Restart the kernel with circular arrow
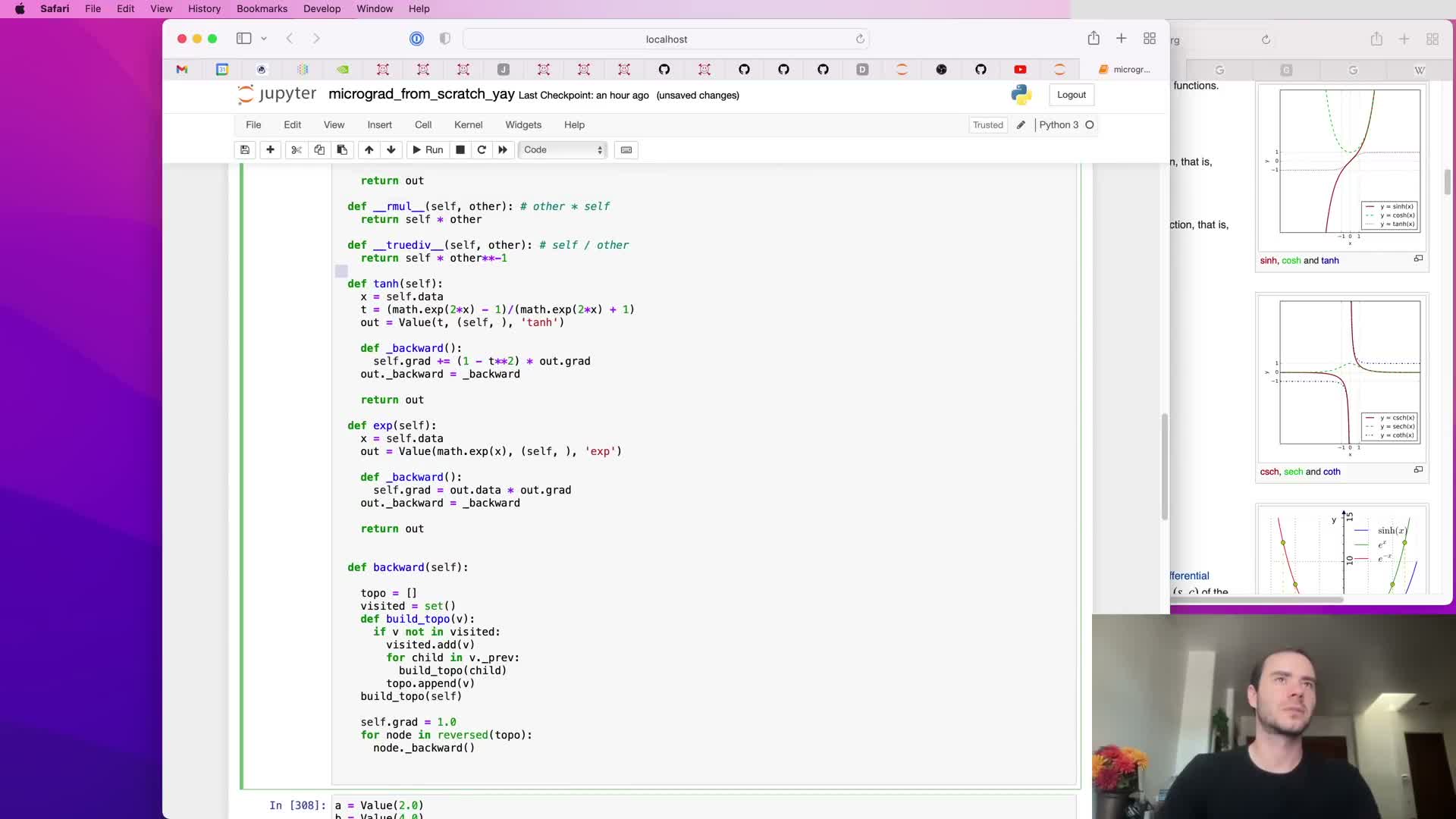The image size is (1456, 819). pyautogui.click(x=482, y=150)
